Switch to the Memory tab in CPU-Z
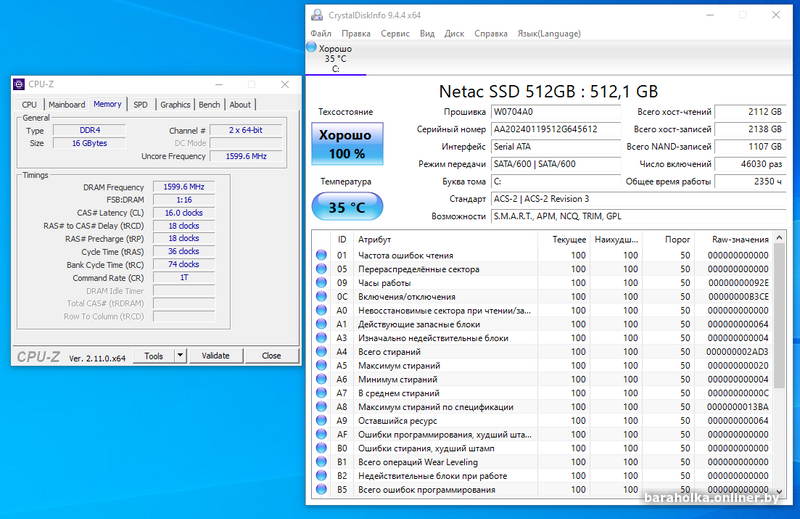 (x=107, y=104)
